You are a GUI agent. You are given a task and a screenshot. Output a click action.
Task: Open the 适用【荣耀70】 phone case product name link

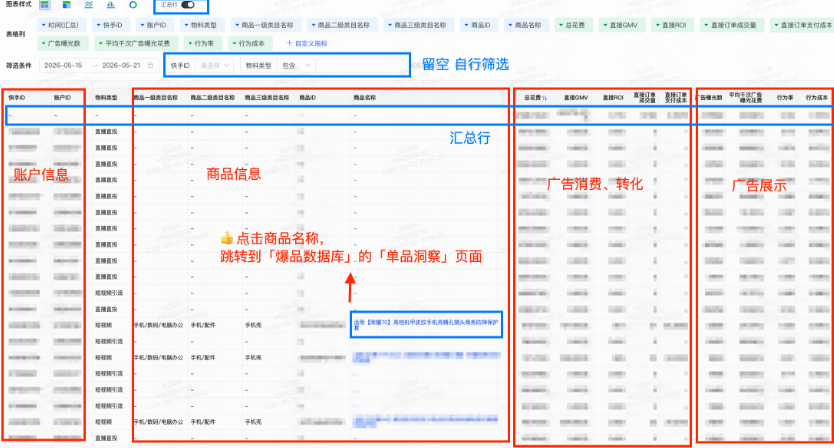pos(426,325)
